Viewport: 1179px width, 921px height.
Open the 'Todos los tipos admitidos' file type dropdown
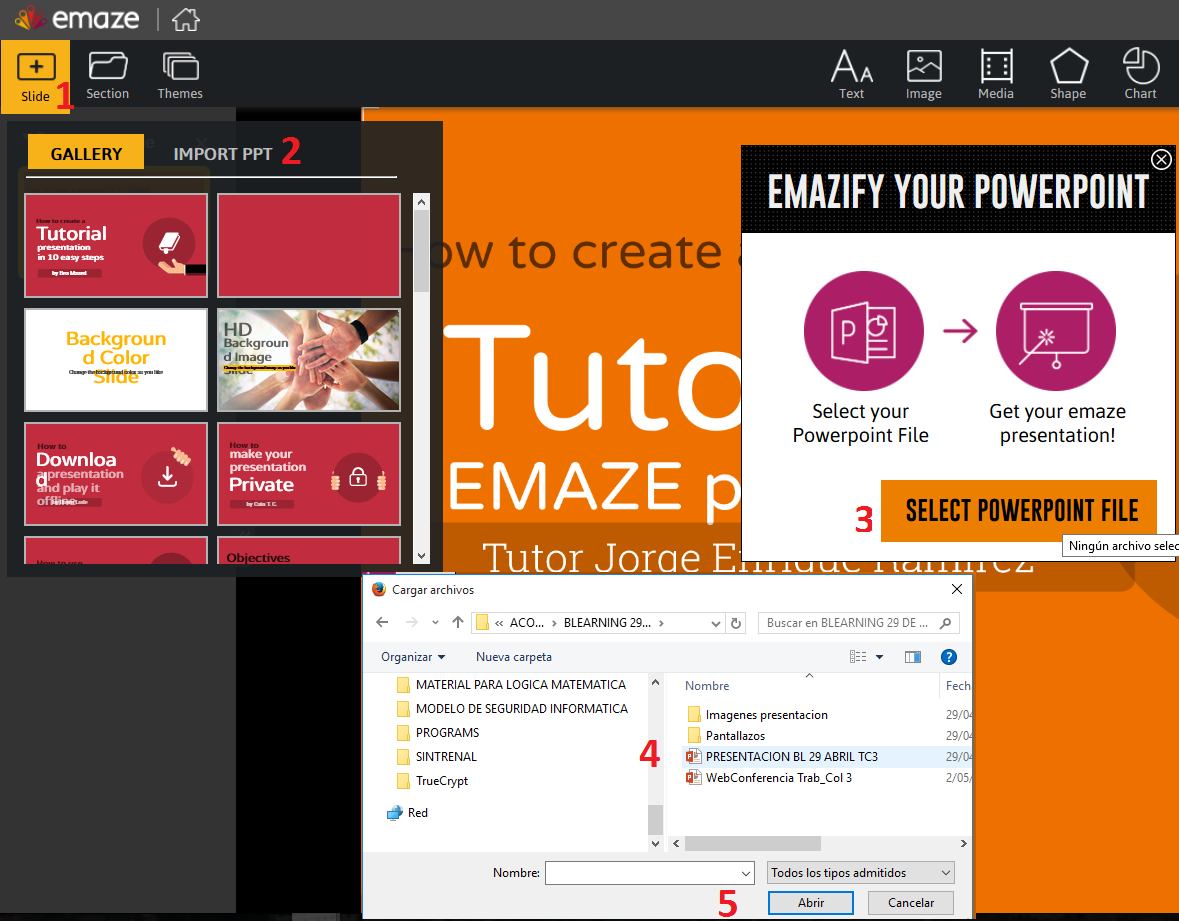tap(859, 872)
